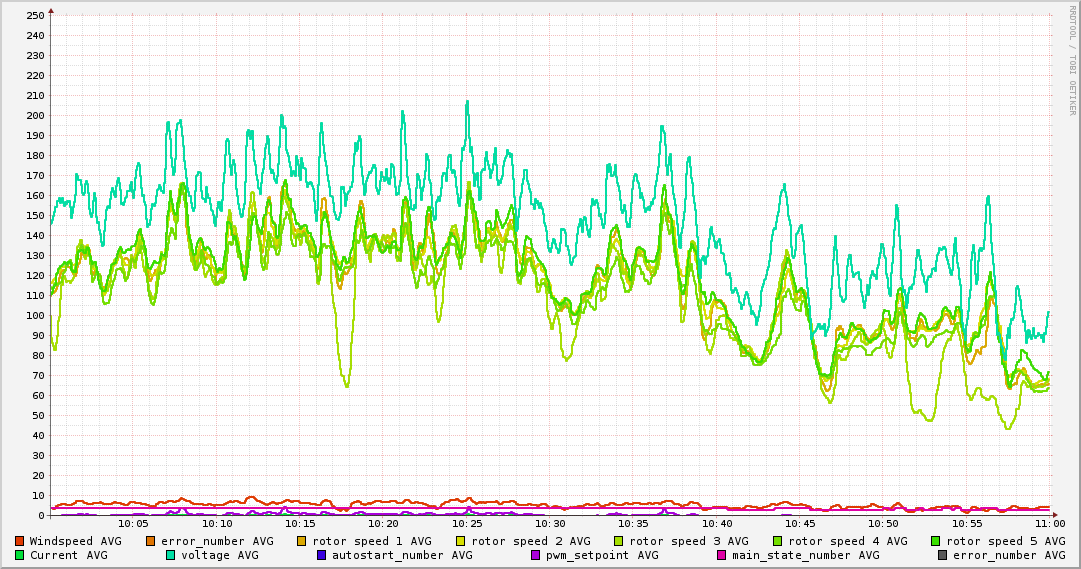Click the 50 value on the y-axis
The height and width of the screenshot is (569, 1081).
tap(38, 416)
